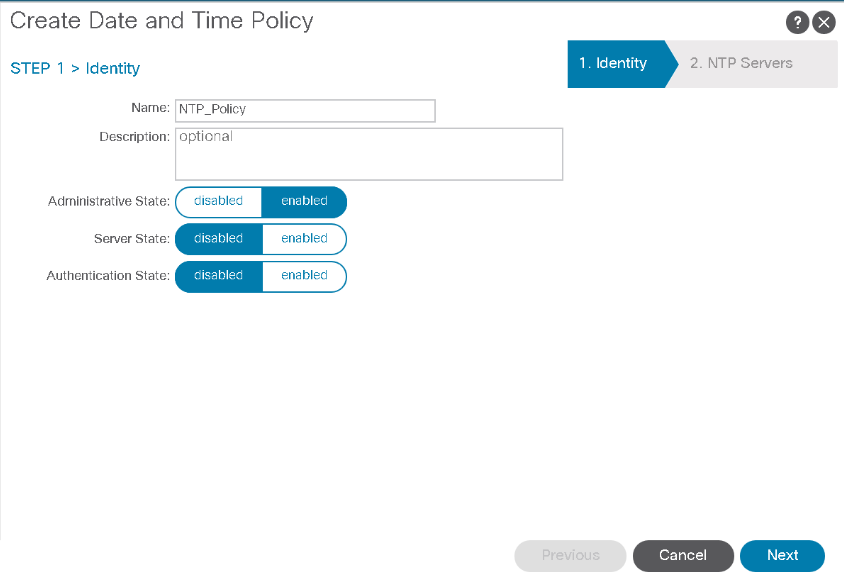The height and width of the screenshot is (580, 844).
Task: Enable the Authentication State option
Action: pyautogui.click(x=304, y=275)
